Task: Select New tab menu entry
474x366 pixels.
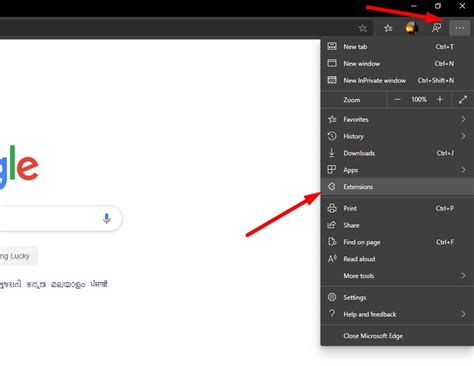Action: coord(397,47)
